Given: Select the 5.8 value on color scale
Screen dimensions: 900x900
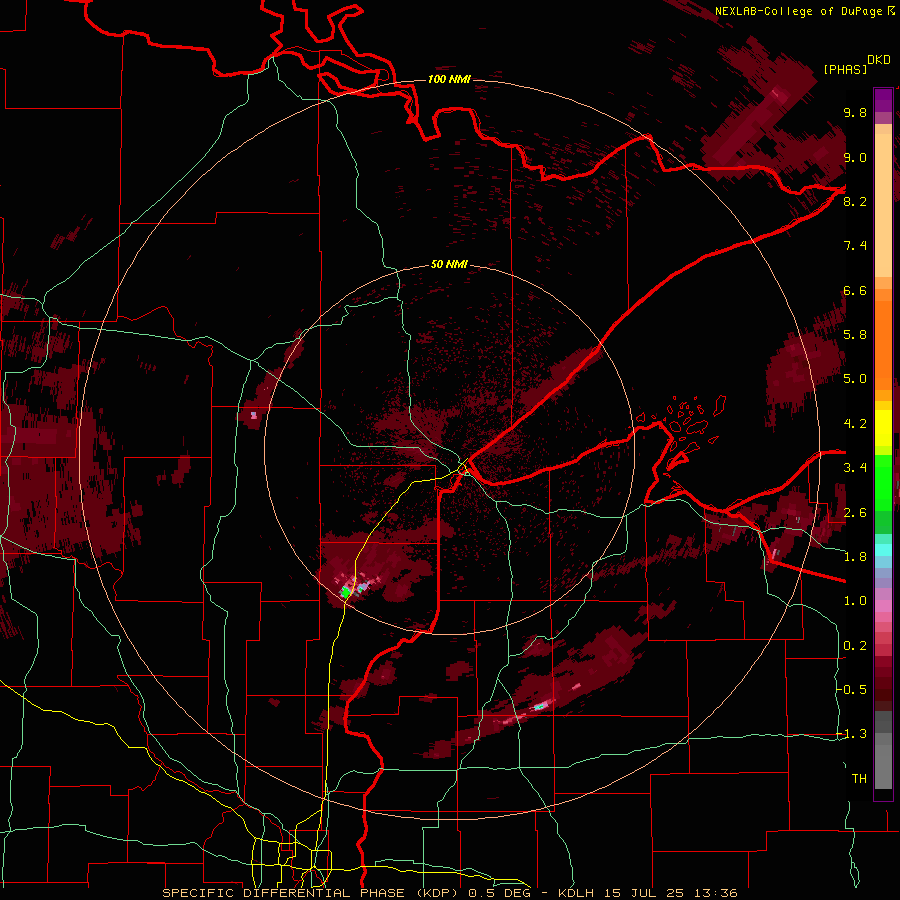Looking at the screenshot, I should click(855, 335).
